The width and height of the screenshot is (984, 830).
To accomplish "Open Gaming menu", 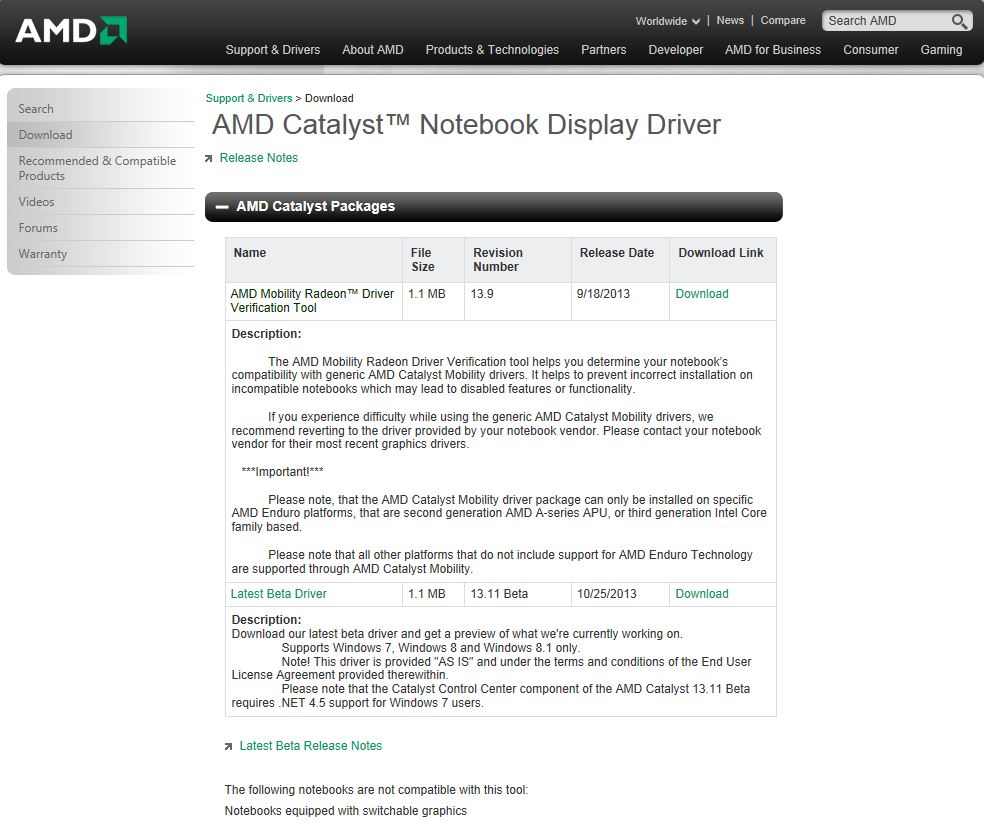I will coord(941,50).
